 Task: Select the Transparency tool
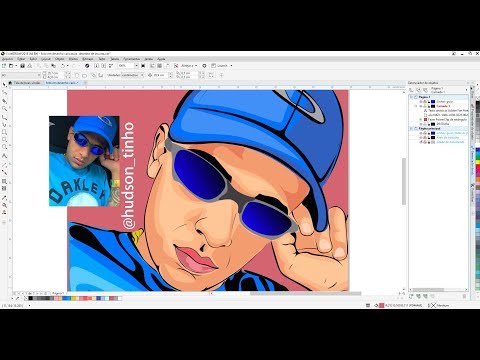[4, 188]
